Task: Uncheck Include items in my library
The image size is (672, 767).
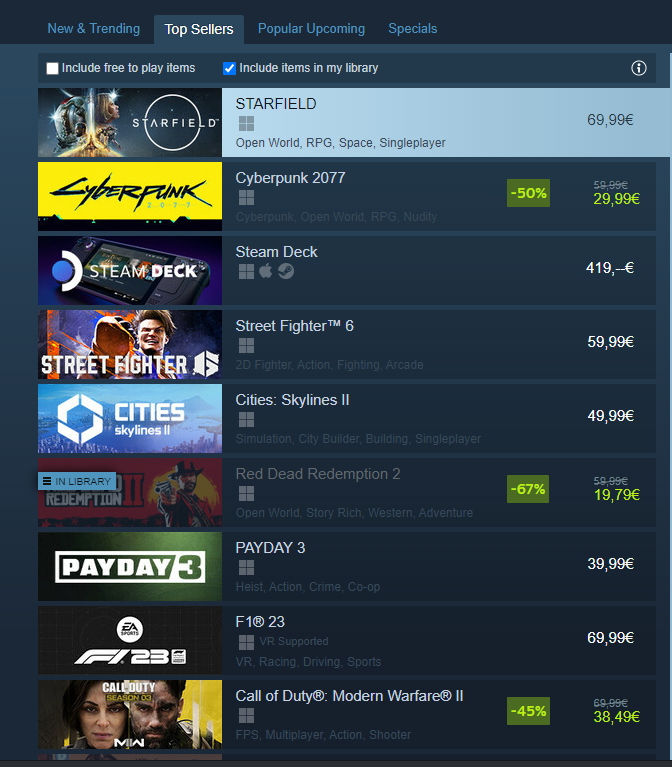Action: pyautogui.click(x=229, y=68)
